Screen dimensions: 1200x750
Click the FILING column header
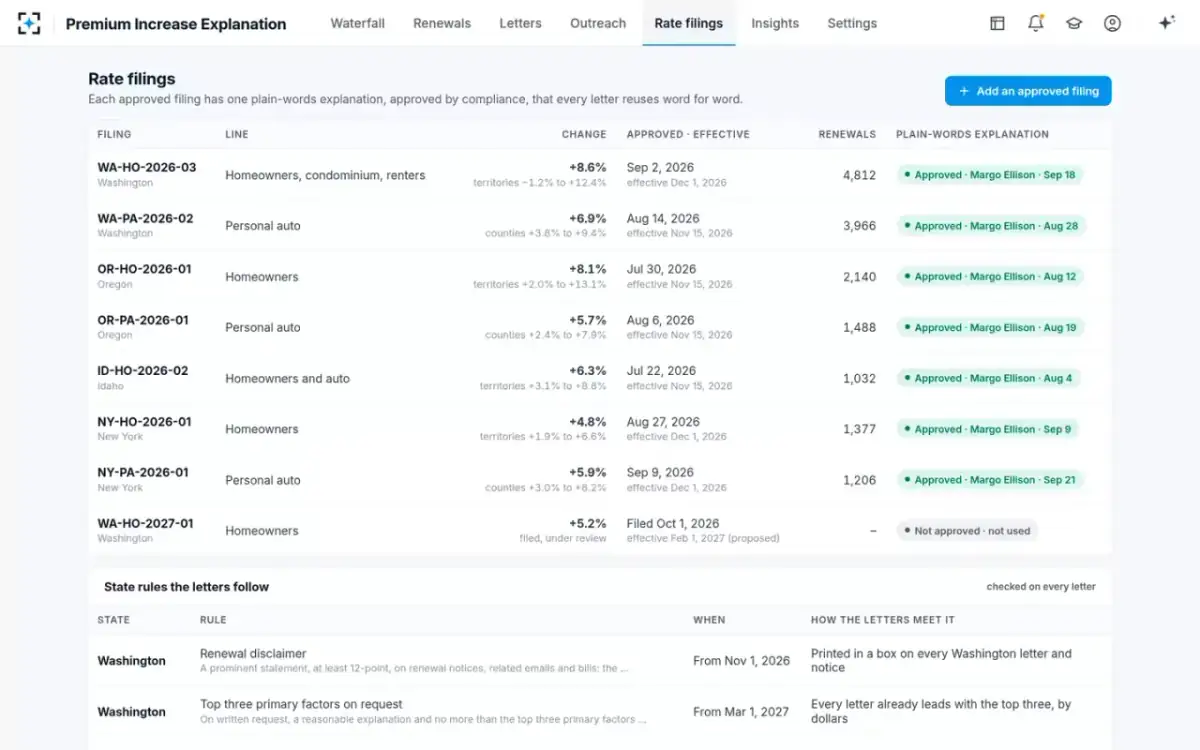point(114,134)
